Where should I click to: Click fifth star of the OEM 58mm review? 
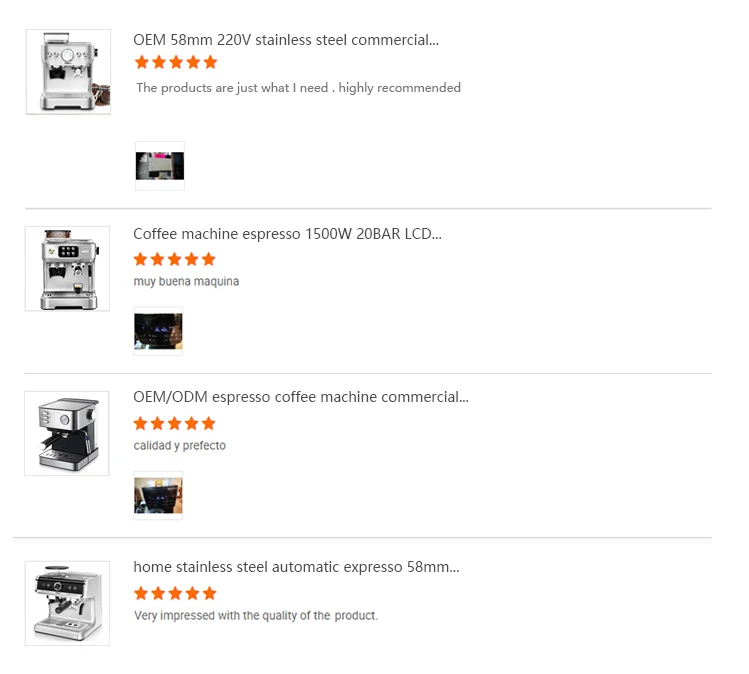pos(210,62)
